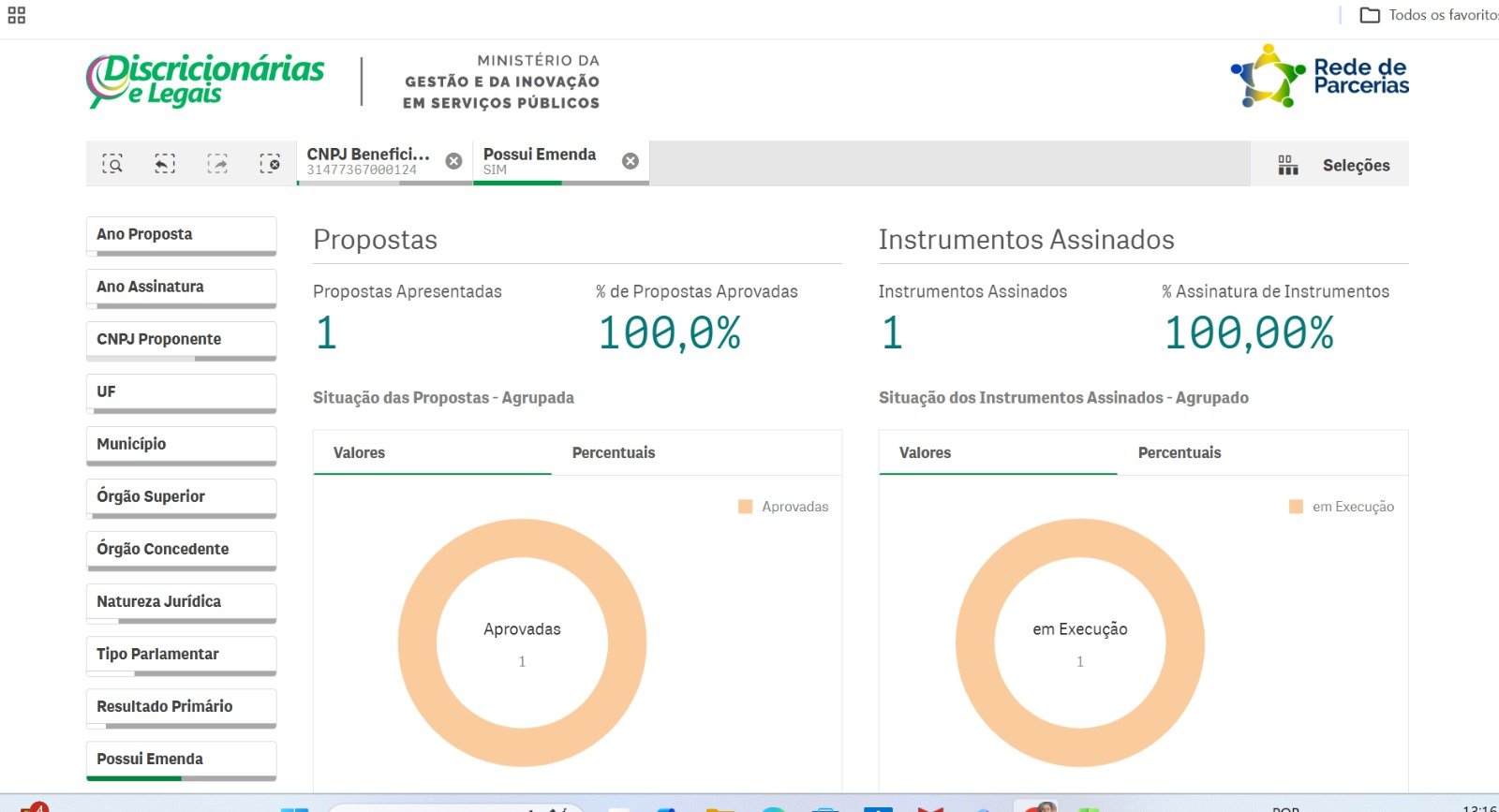Remove the CNPJ Beneficiário filter
Viewport: 1499px width, 812px height.
(x=453, y=161)
